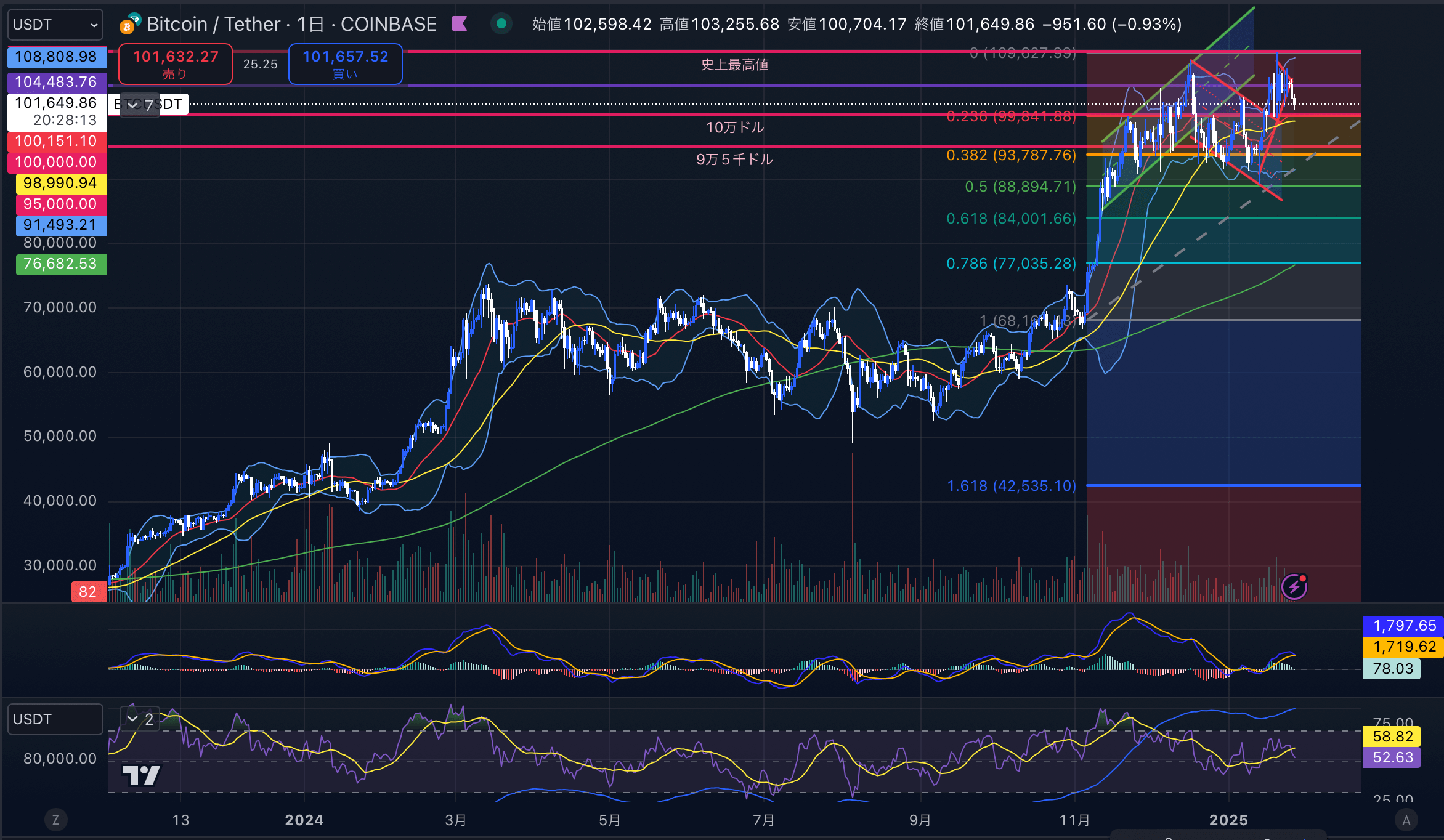Click the 70,000.00 price axis label

pos(60,307)
